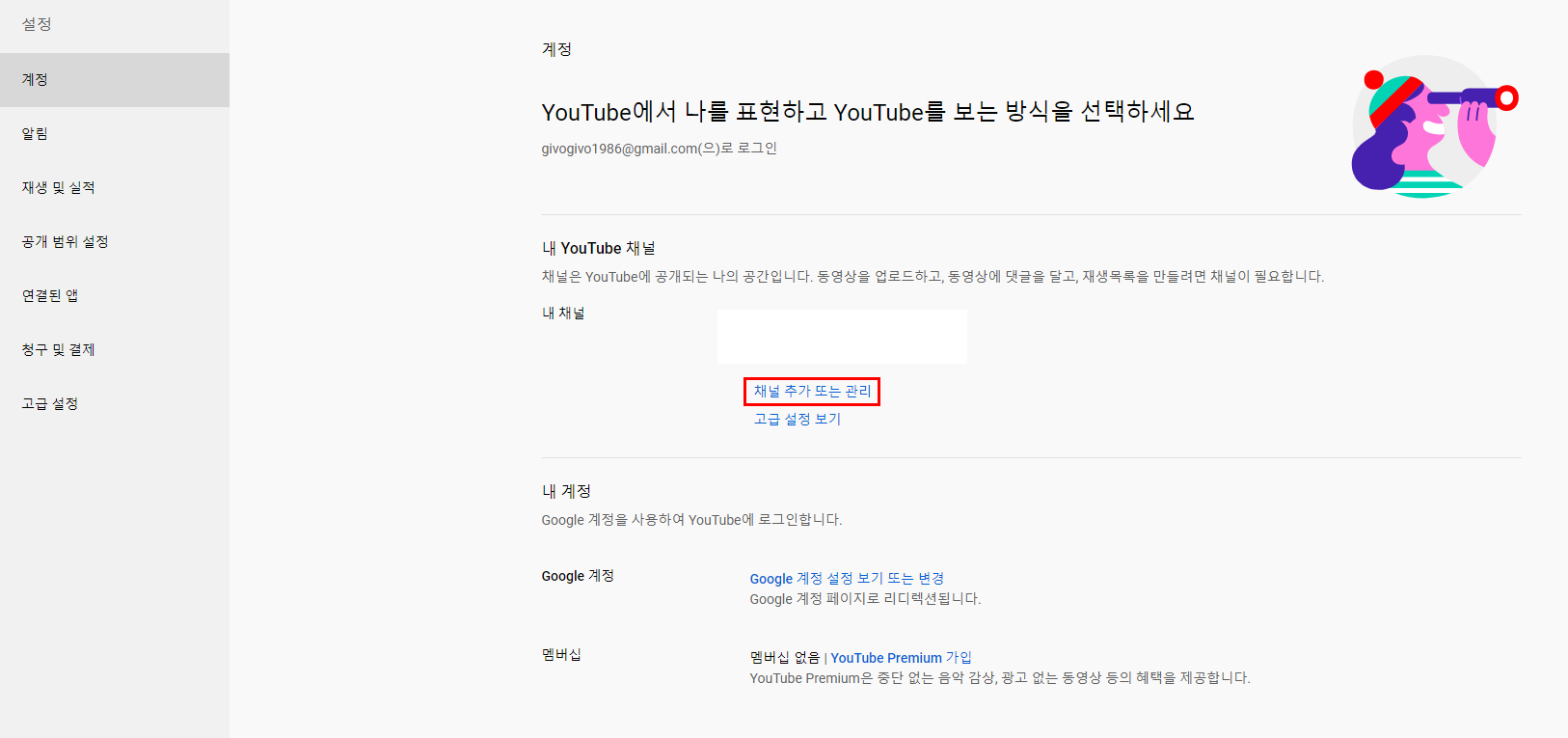Click the Google 계정 페이지로 리디렉션됩니다 note

pos(865,599)
